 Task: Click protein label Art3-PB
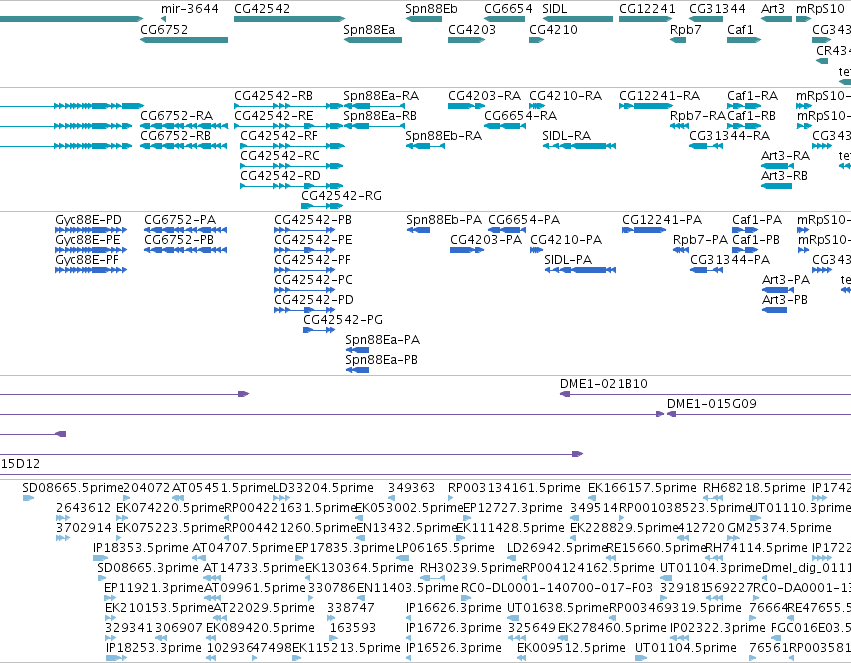(x=784, y=300)
